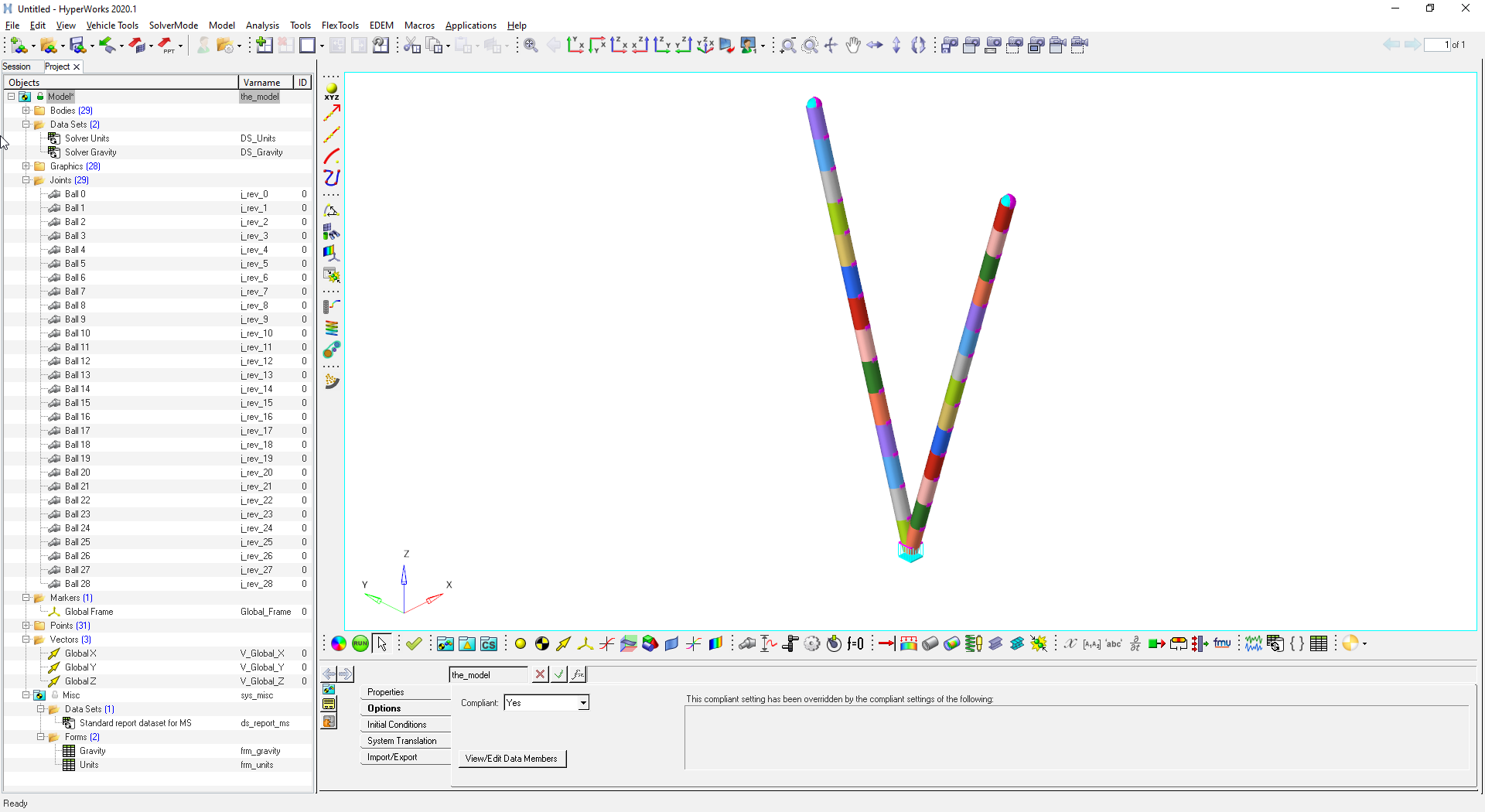
Task: Open the Compliant dropdown
Action: click(583, 703)
